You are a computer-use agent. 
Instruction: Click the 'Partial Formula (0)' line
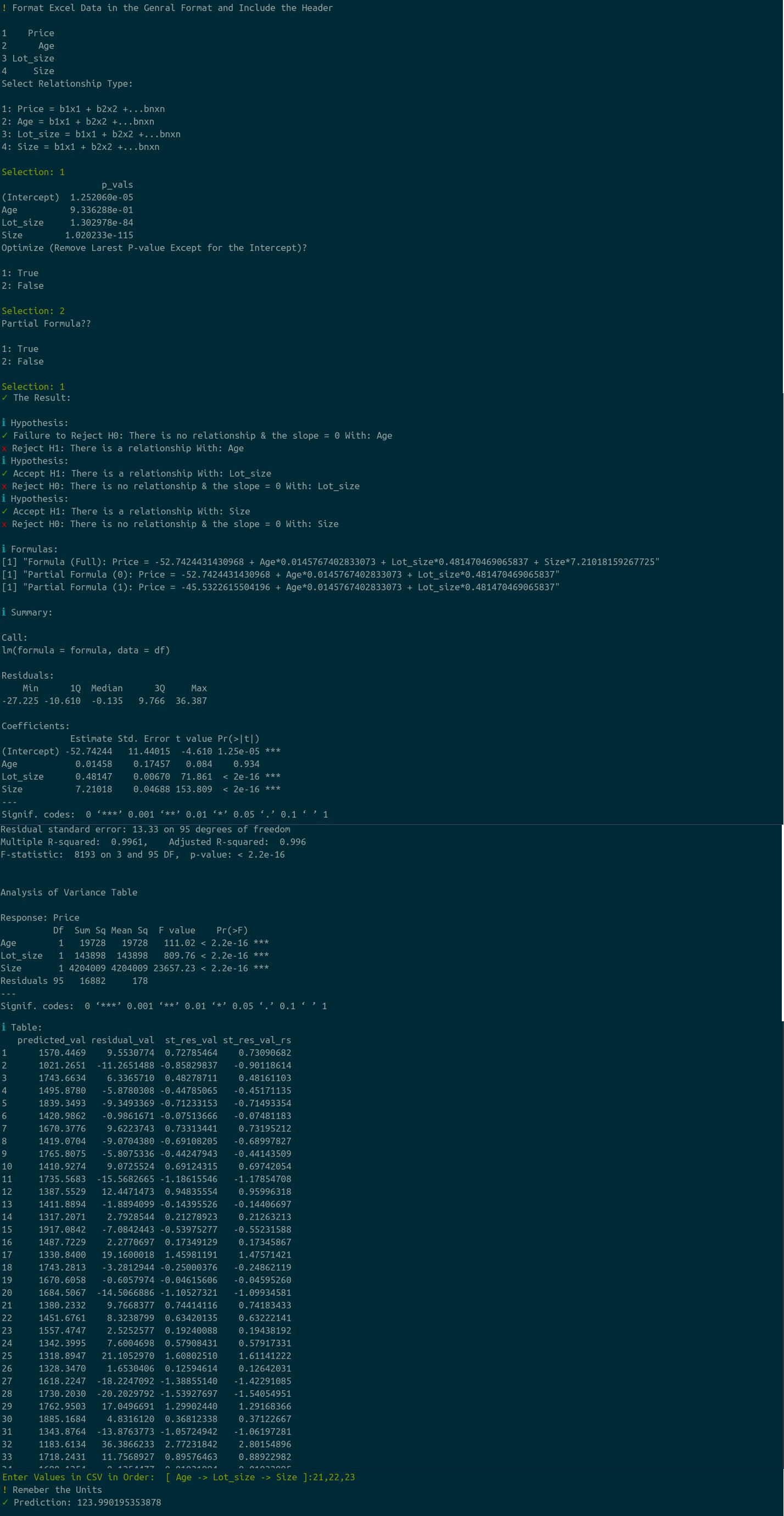pyautogui.click(x=280, y=574)
